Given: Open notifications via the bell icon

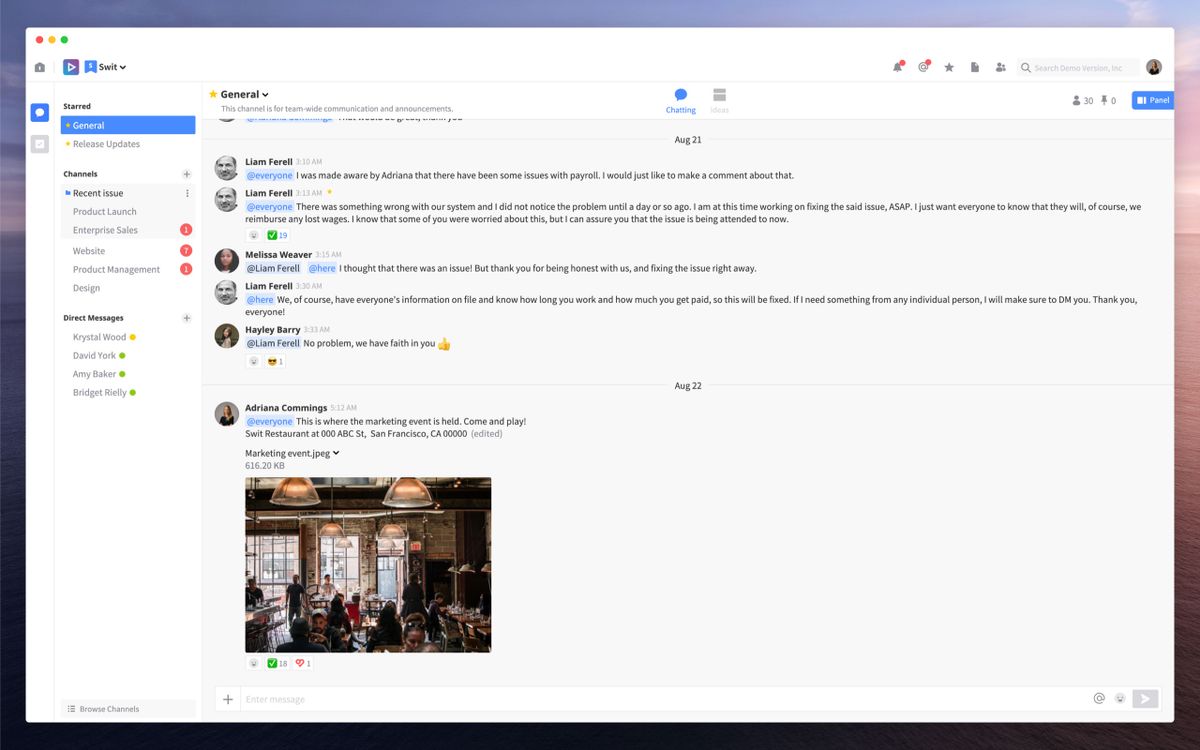Looking at the screenshot, I should point(897,67).
